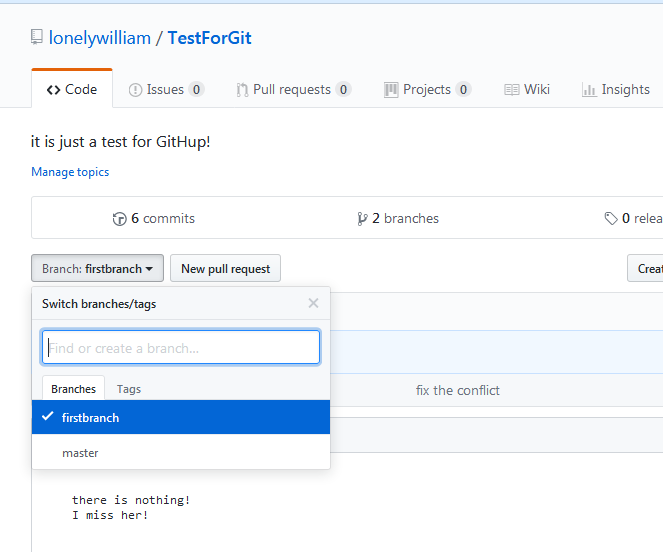
Task: Click the Projects board icon
Action: [x=391, y=90]
